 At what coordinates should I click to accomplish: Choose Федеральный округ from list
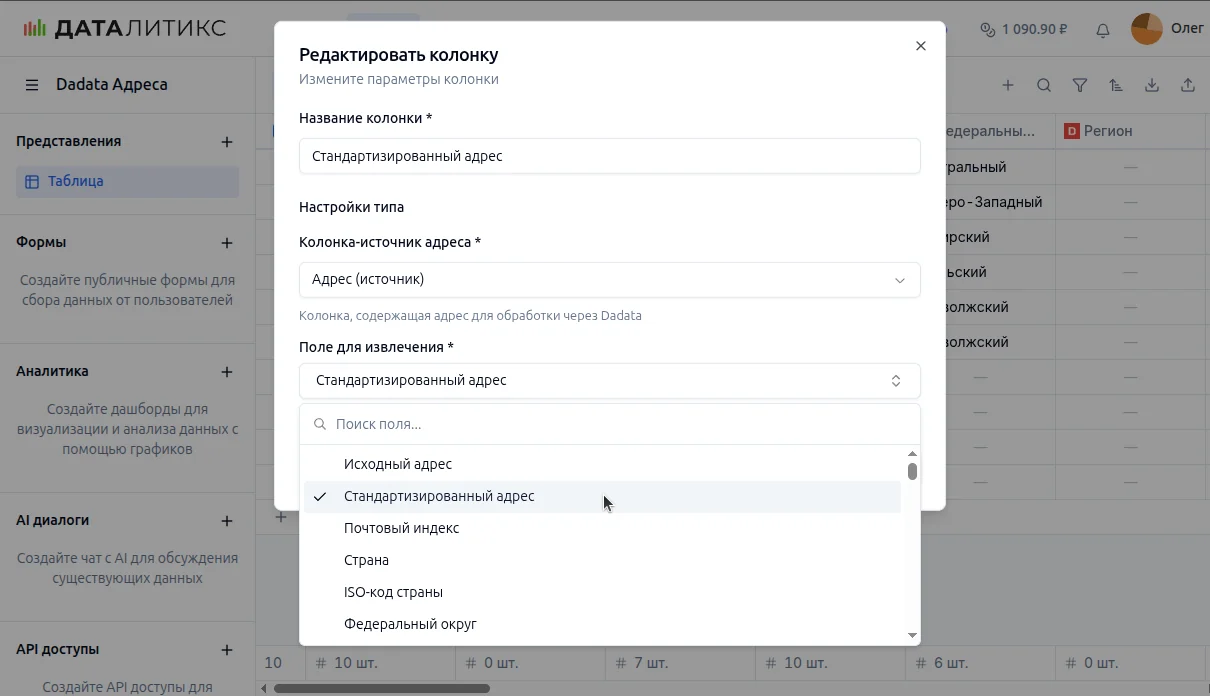coord(410,624)
